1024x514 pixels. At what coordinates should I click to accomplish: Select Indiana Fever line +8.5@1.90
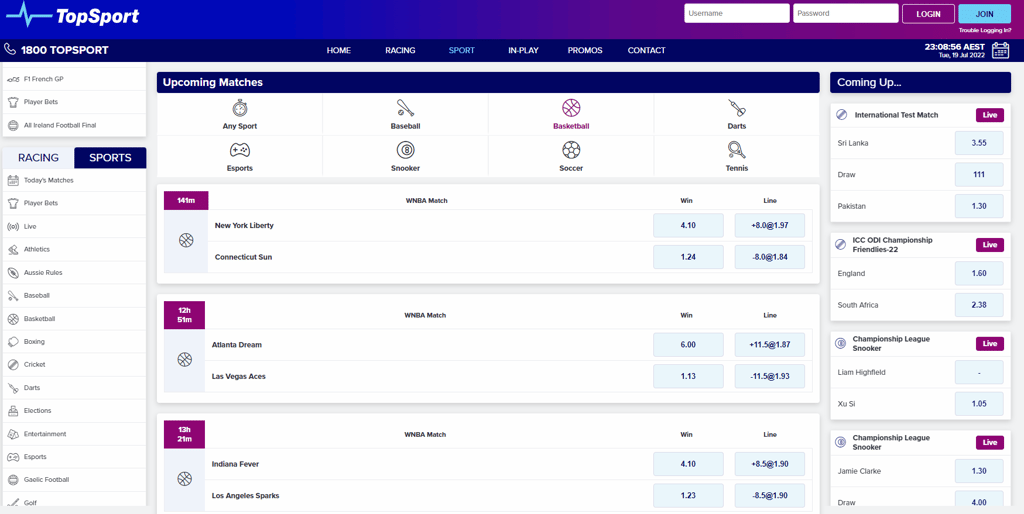[x=770, y=464]
